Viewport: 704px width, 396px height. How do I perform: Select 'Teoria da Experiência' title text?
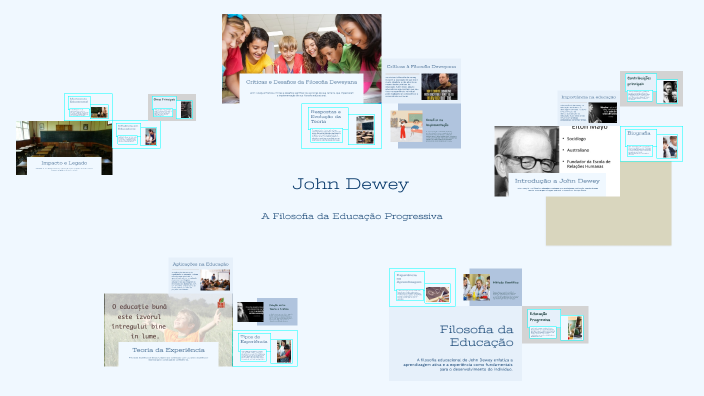(168, 350)
